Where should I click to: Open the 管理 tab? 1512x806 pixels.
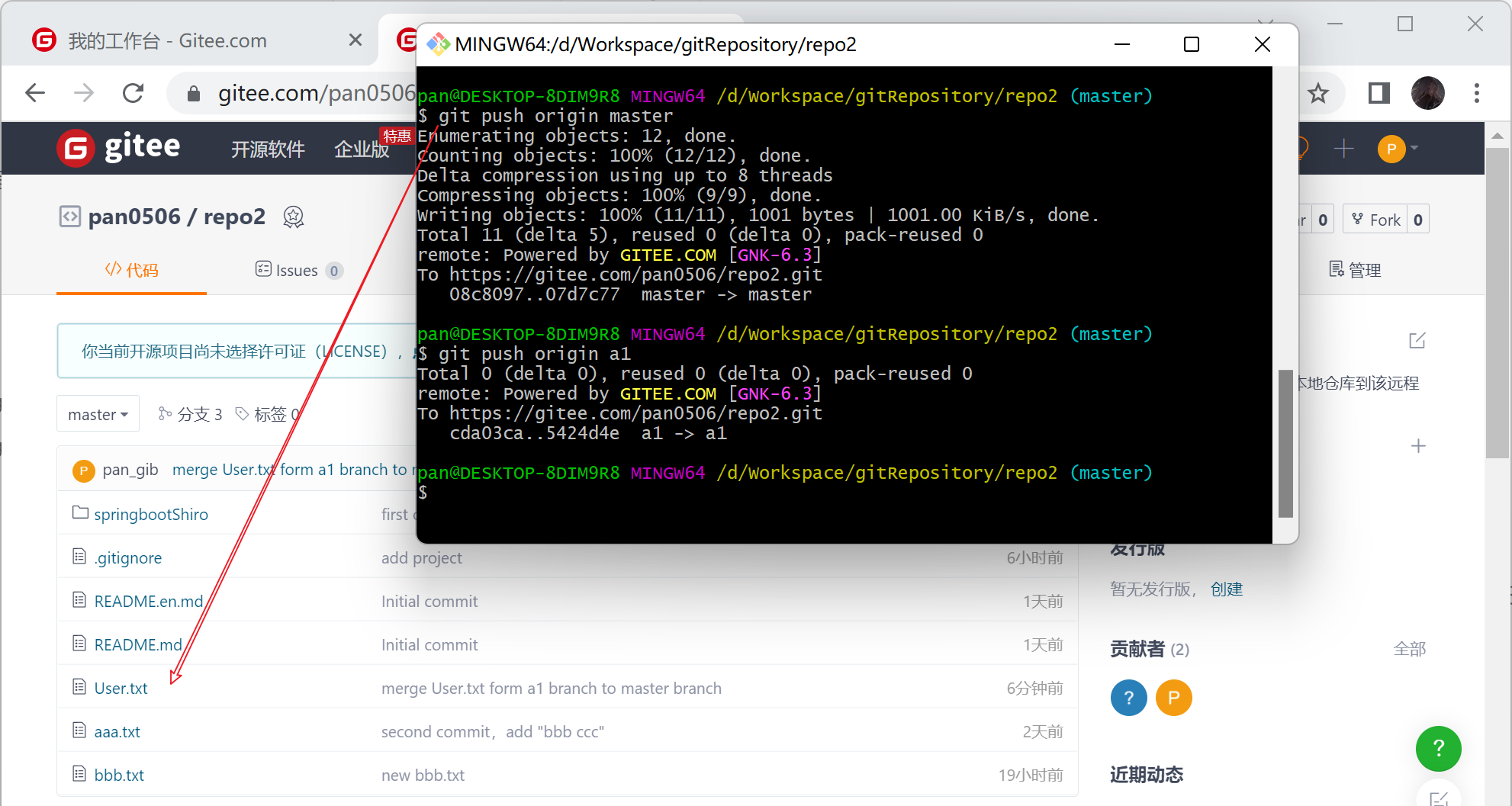click(1355, 270)
